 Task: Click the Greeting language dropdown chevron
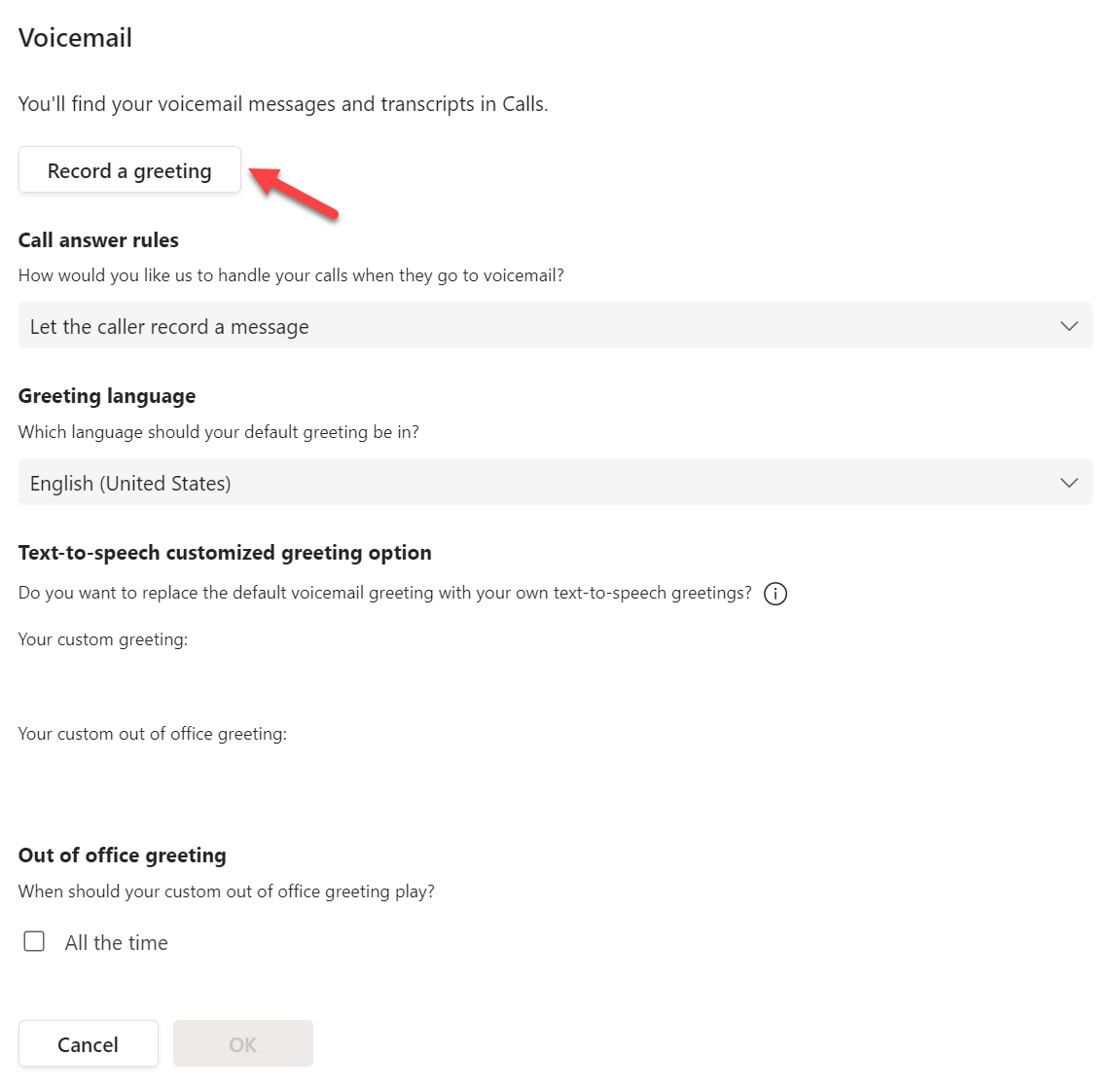tap(1069, 482)
